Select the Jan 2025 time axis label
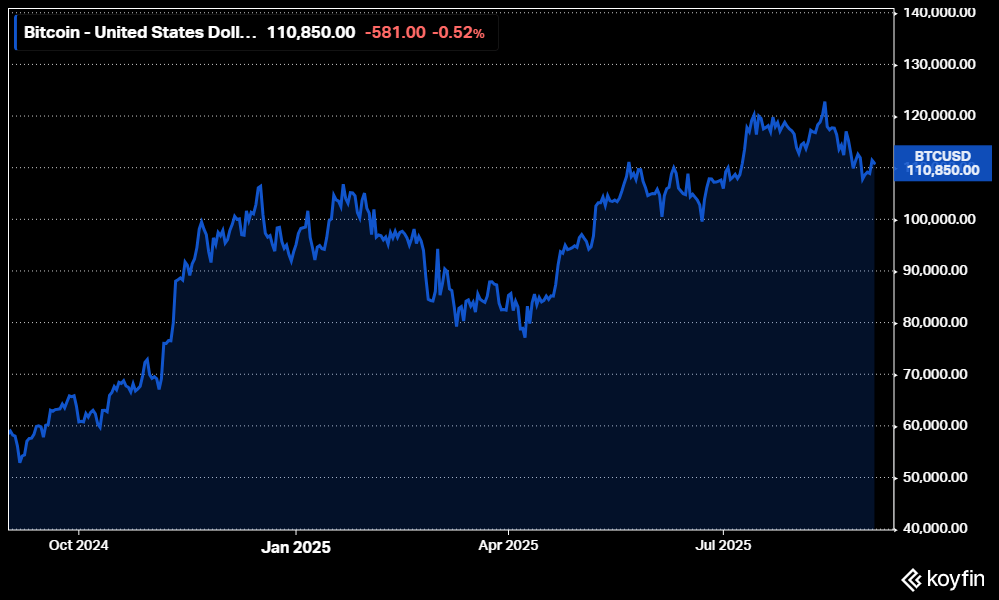Image resolution: width=999 pixels, height=600 pixels. (295, 547)
